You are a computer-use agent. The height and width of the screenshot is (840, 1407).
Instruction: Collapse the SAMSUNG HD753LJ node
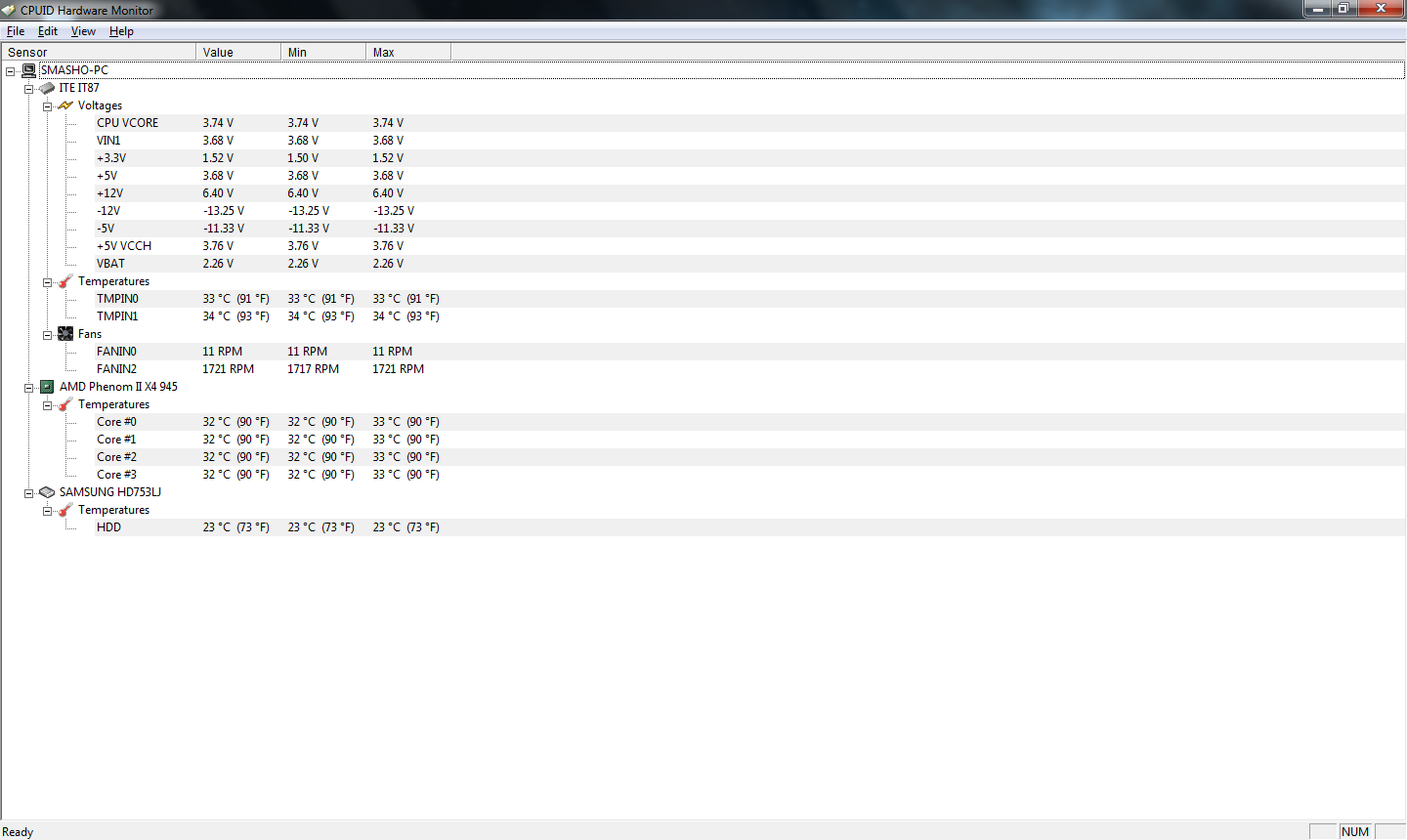[28, 493]
